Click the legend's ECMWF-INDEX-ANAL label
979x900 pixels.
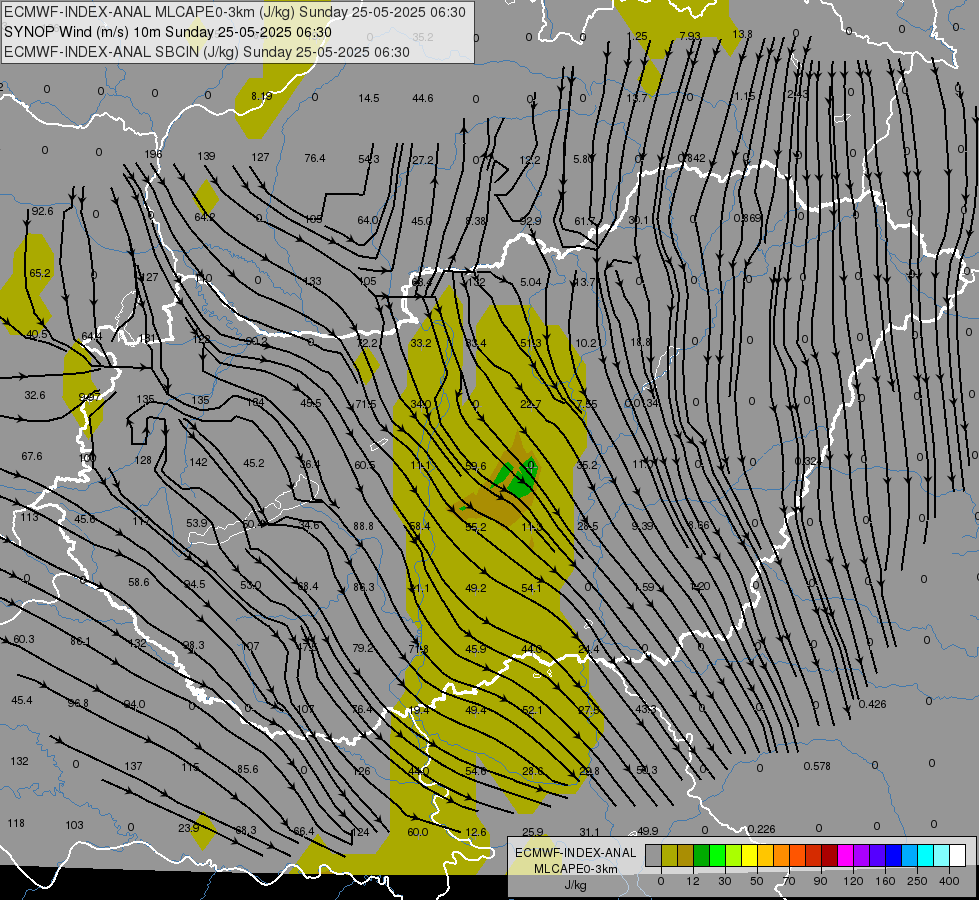point(575,853)
